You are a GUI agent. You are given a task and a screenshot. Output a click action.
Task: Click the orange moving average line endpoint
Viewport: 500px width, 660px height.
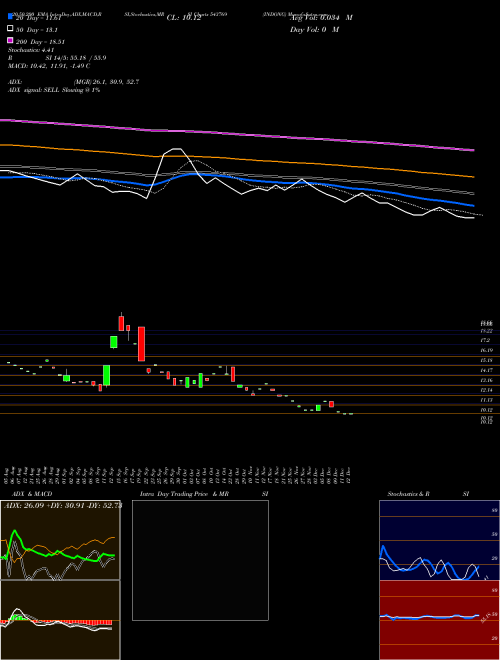coord(474,177)
